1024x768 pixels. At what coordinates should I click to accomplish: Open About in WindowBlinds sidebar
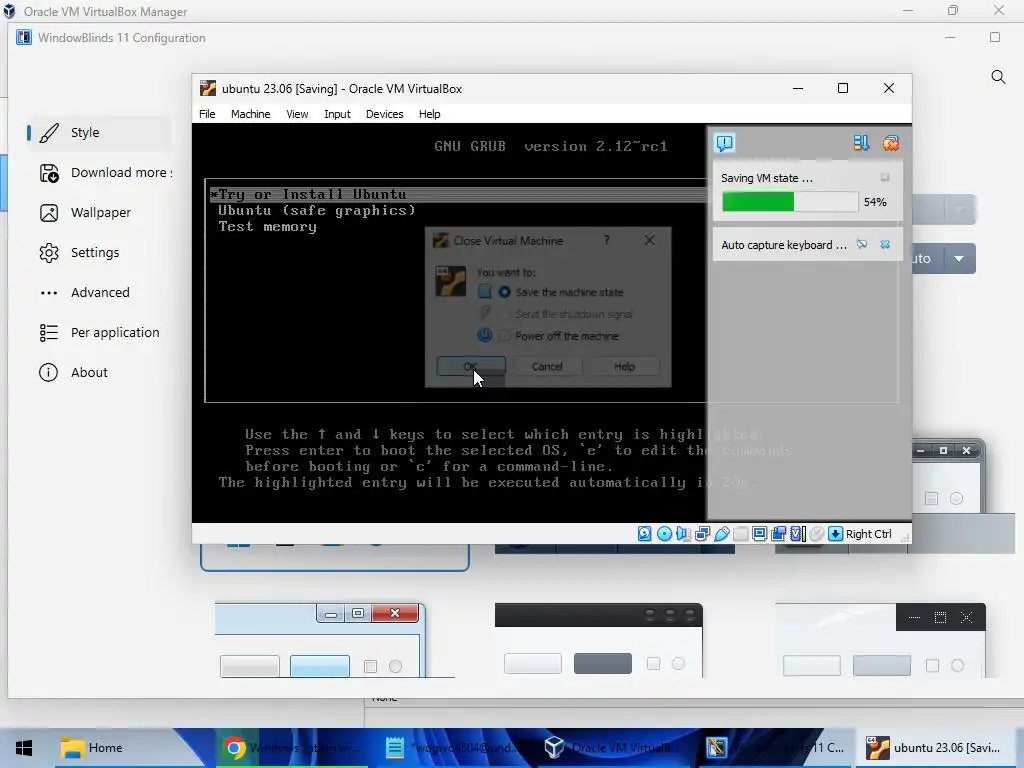(x=99, y=372)
